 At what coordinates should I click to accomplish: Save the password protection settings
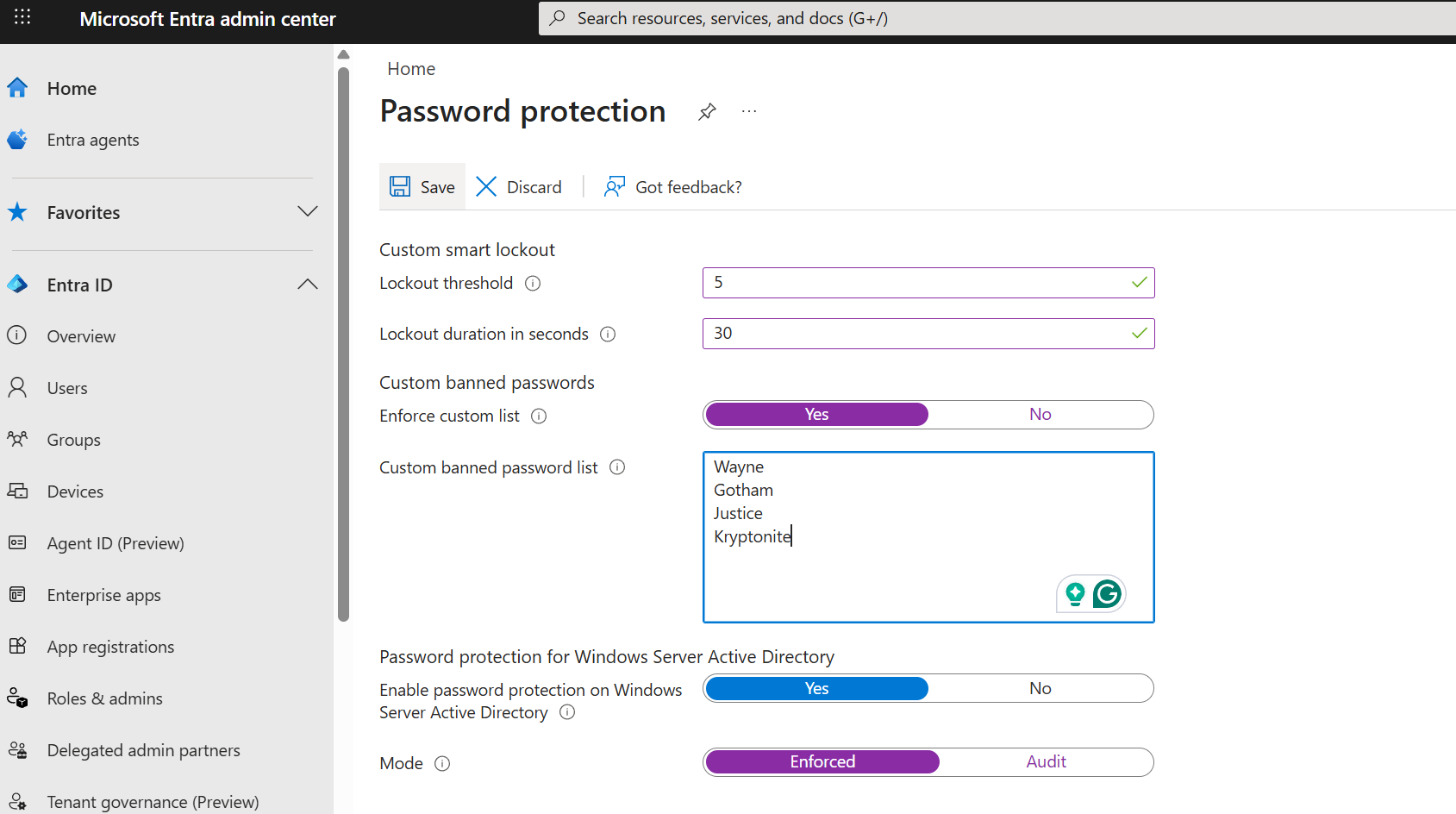[422, 187]
